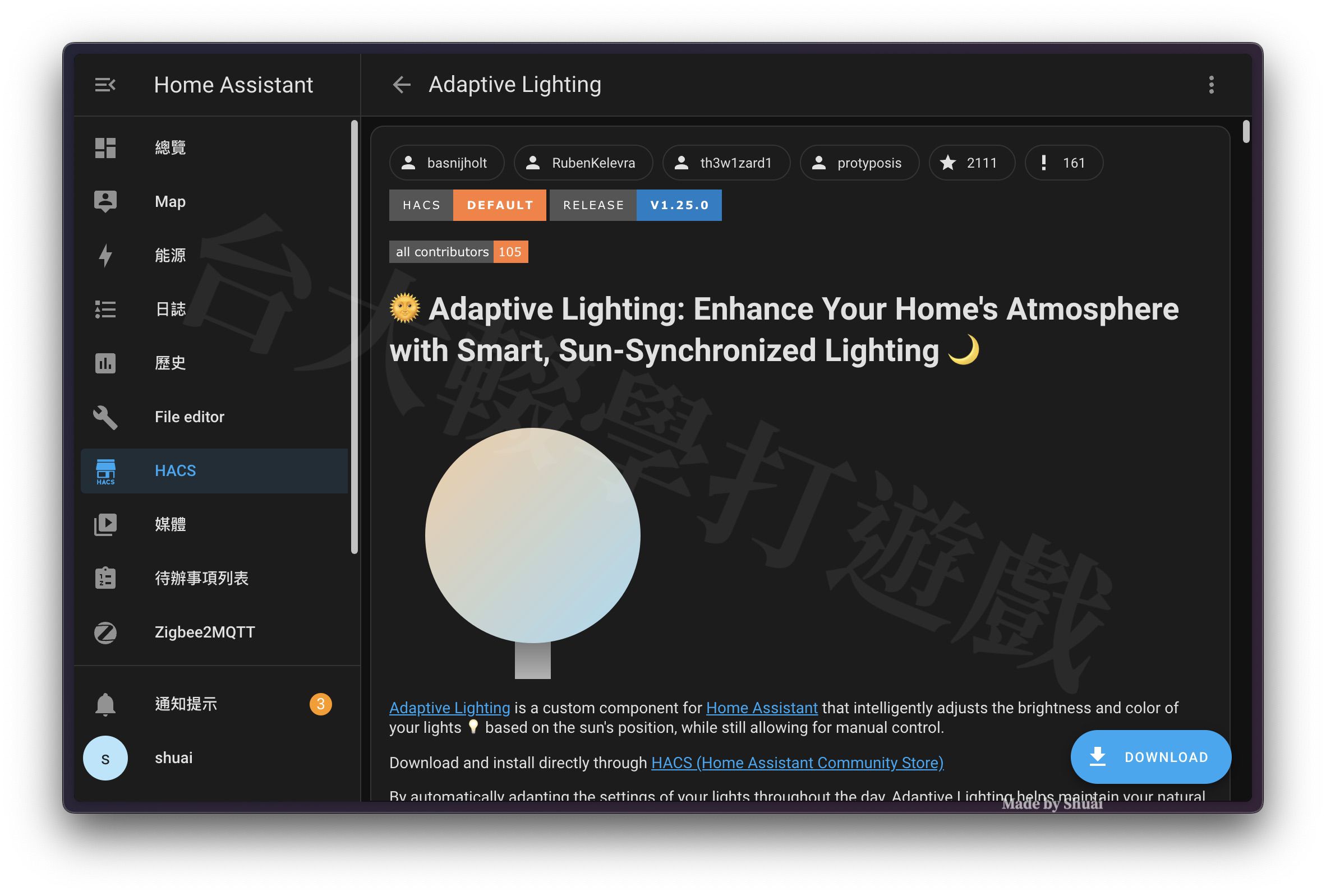The width and height of the screenshot is (1326, 896).
Task: Click back navigation arrow
Action: (401, 84)
